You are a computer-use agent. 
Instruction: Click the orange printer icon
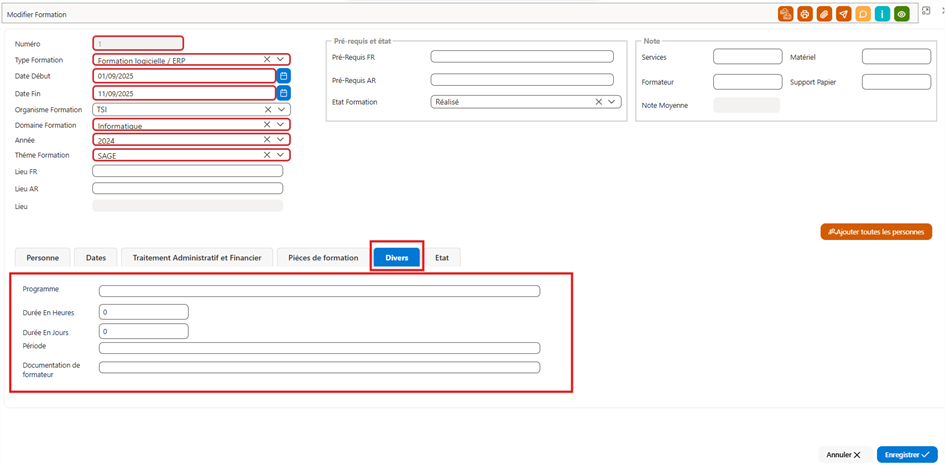point(804,14)
